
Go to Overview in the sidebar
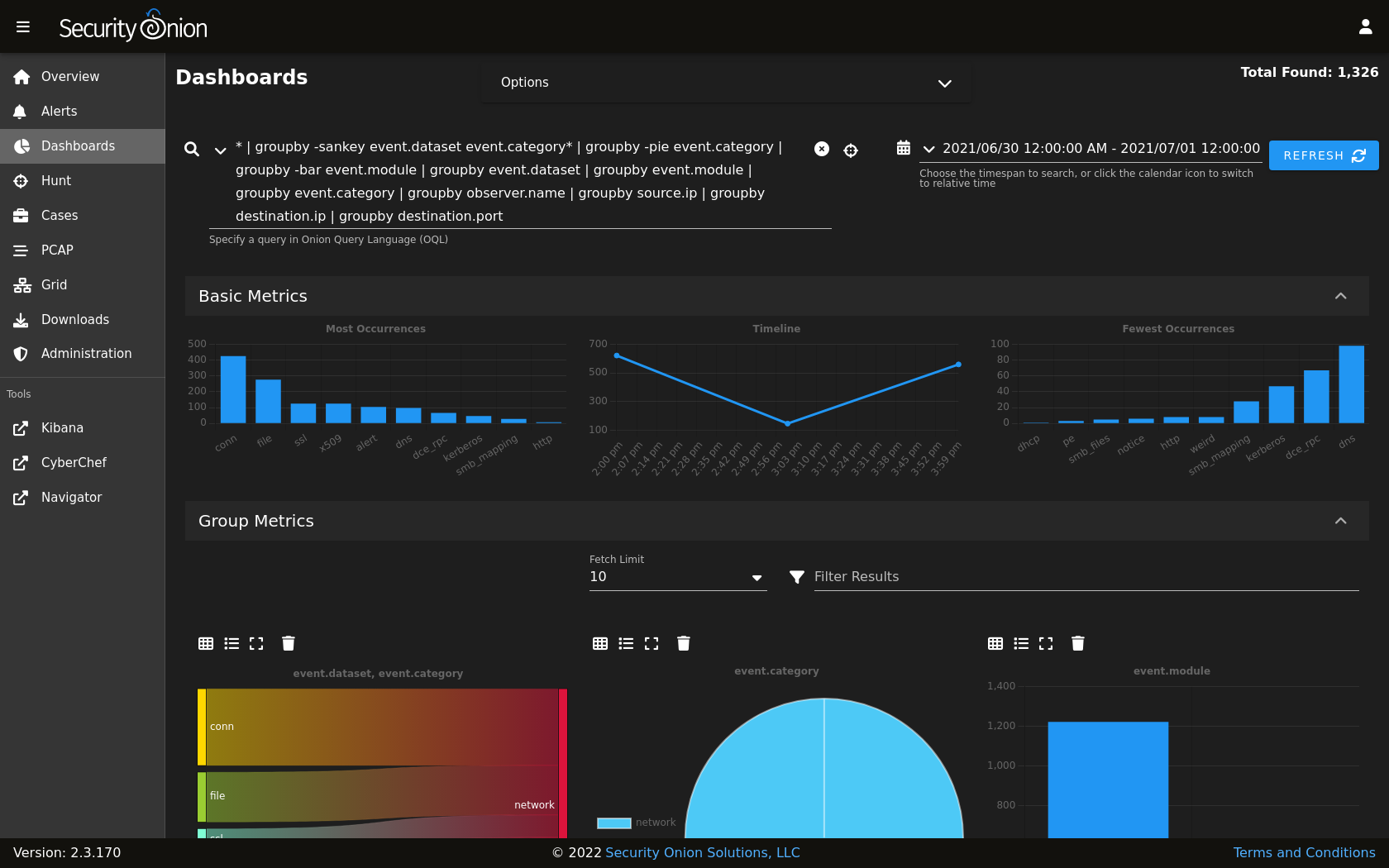pos(83,77)
